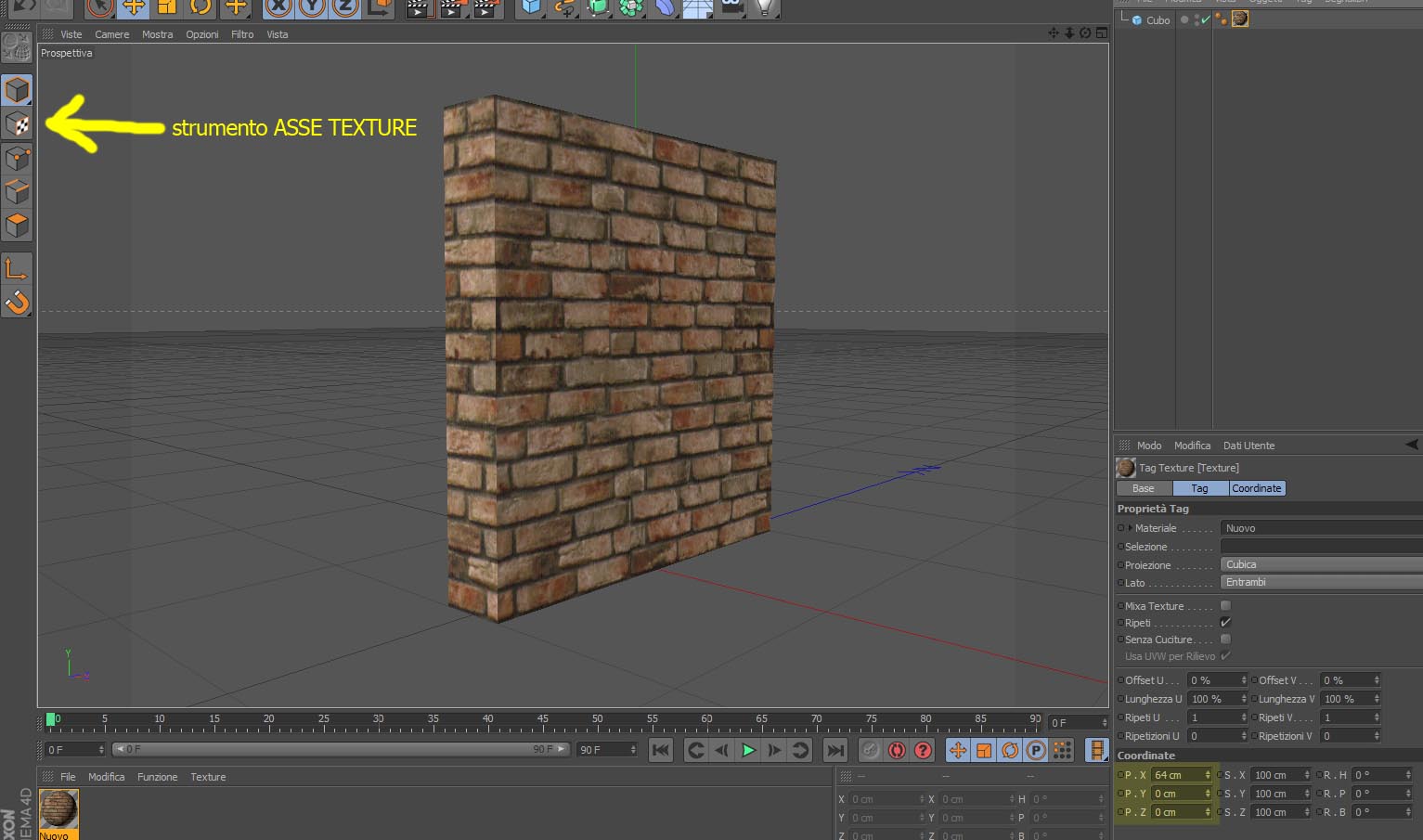Switch to Polygons mode in left toolbar
Screen dimensions: 1423x840
tap(17, 226)
